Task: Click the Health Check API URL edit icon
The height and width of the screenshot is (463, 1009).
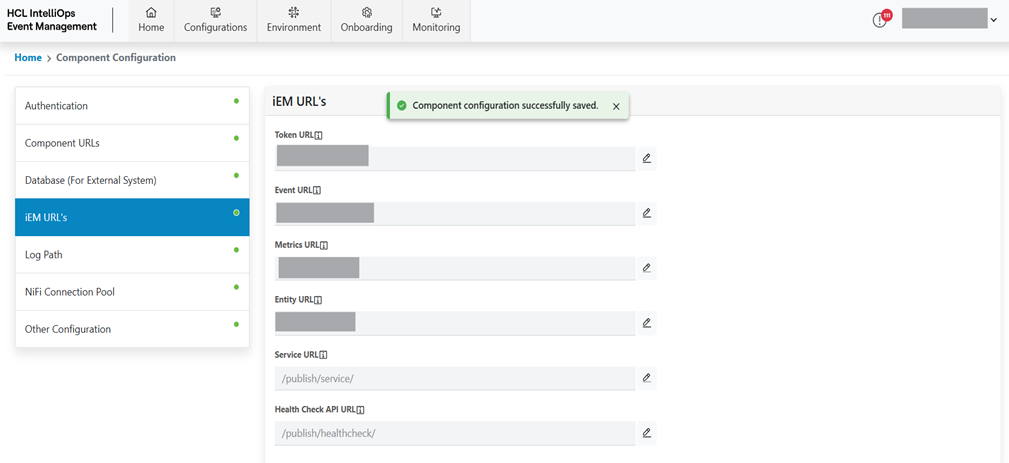Action: click(647, 433)
